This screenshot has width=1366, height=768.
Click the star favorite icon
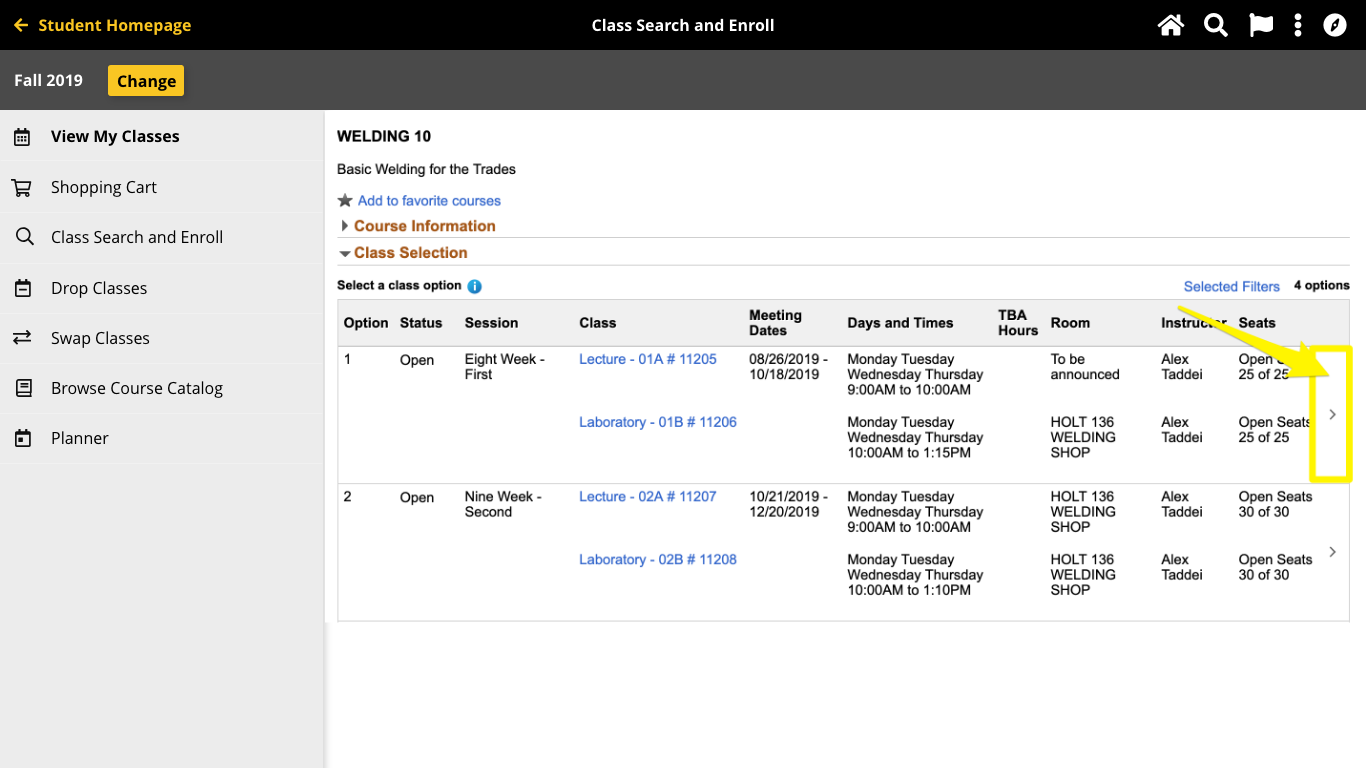point(345,200)
